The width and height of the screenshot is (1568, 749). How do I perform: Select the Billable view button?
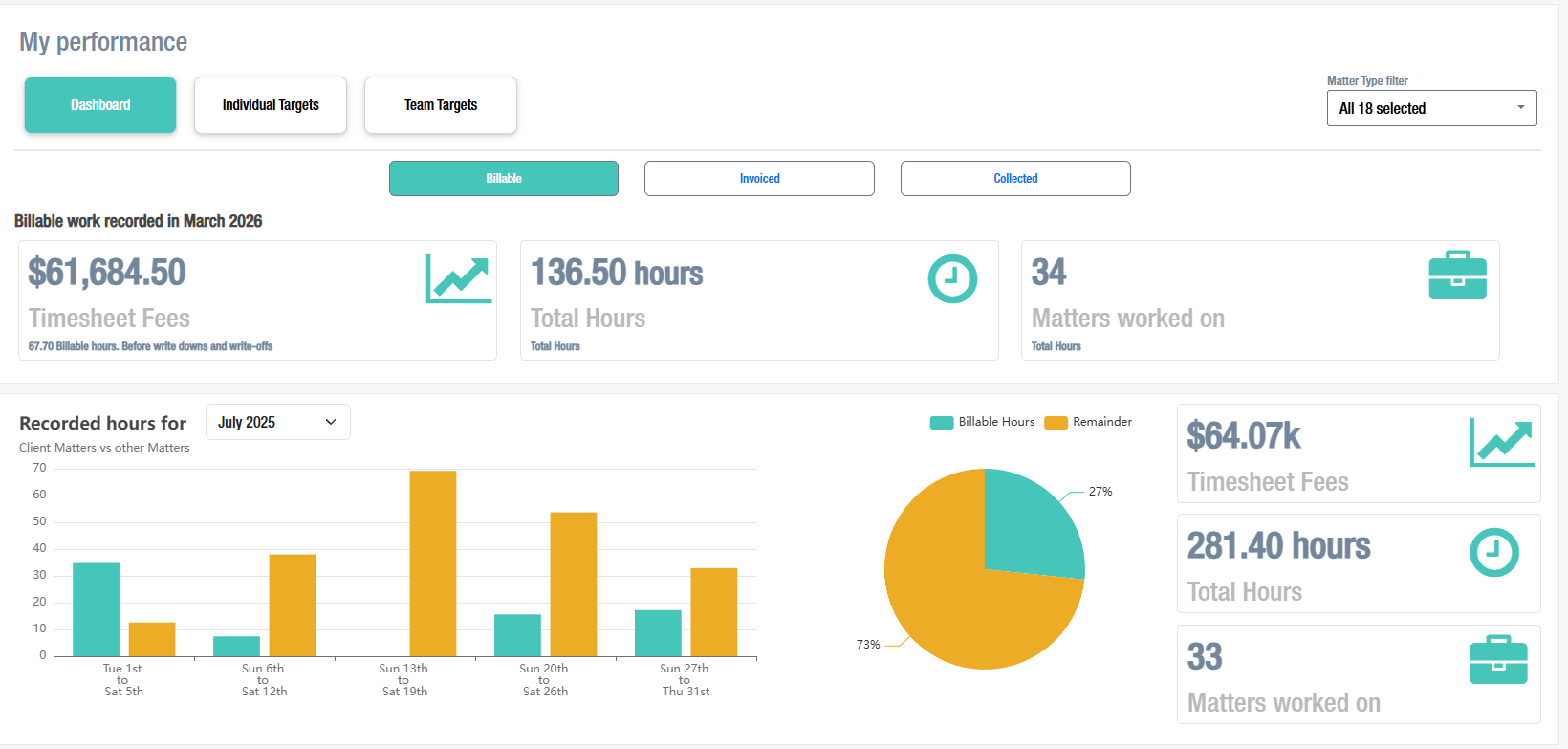(x=504, y=179)
